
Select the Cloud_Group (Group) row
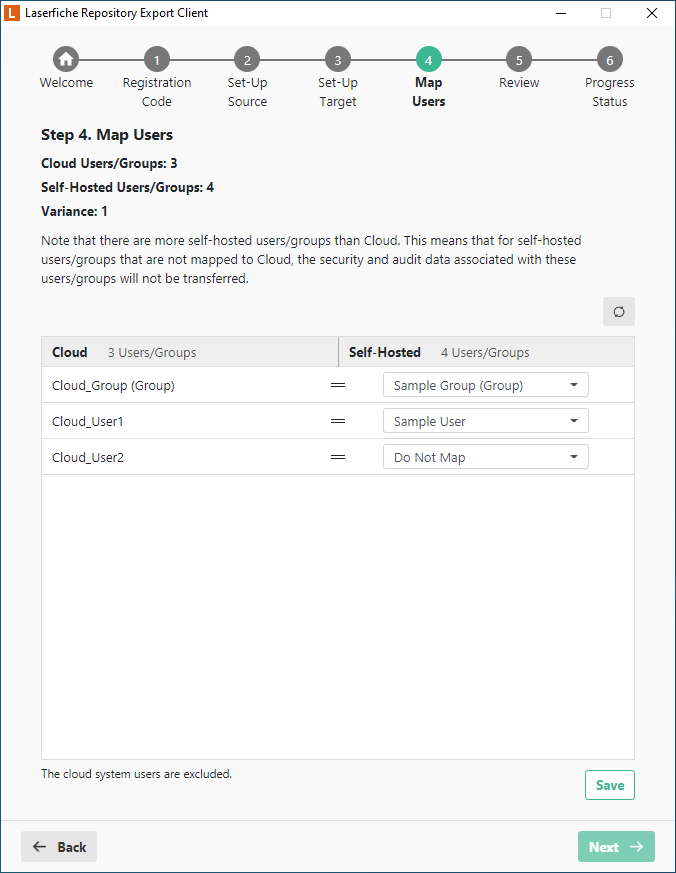point(113,385)
